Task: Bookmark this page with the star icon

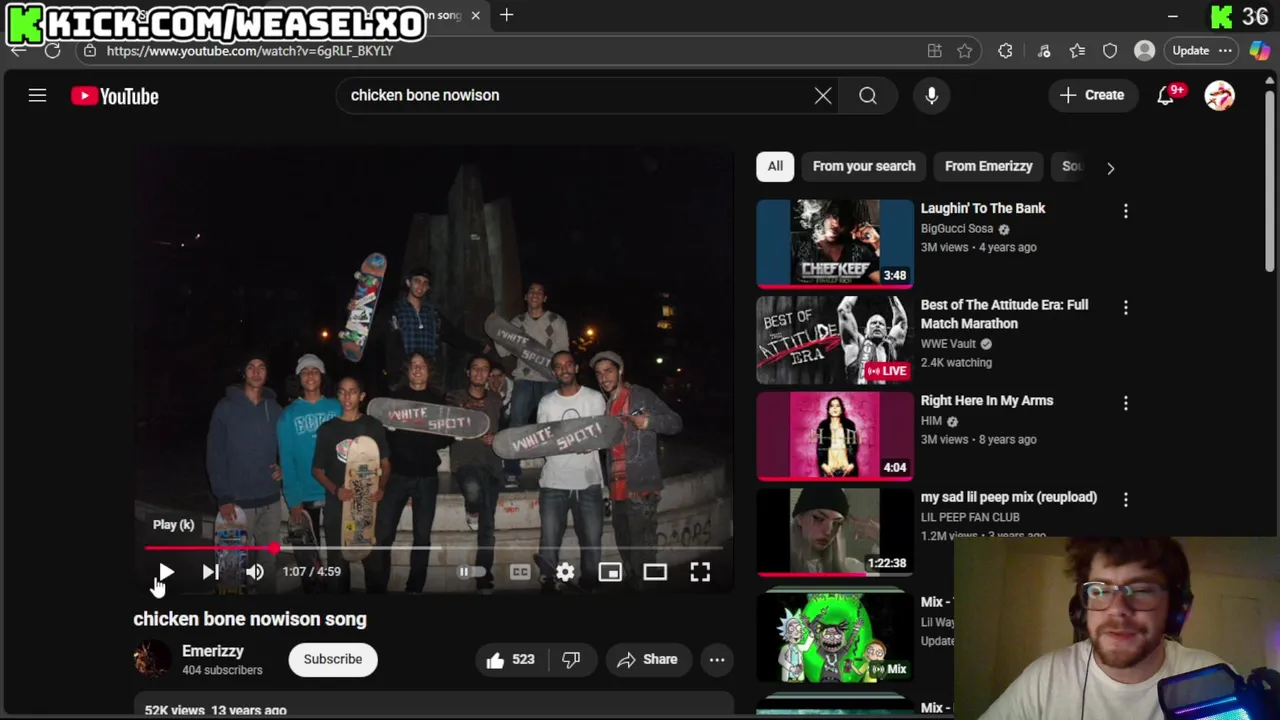Action: click(x=964, y=50)
